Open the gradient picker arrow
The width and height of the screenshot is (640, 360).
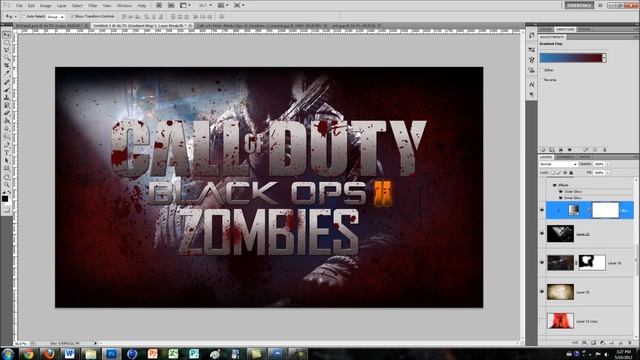(604, 58)
